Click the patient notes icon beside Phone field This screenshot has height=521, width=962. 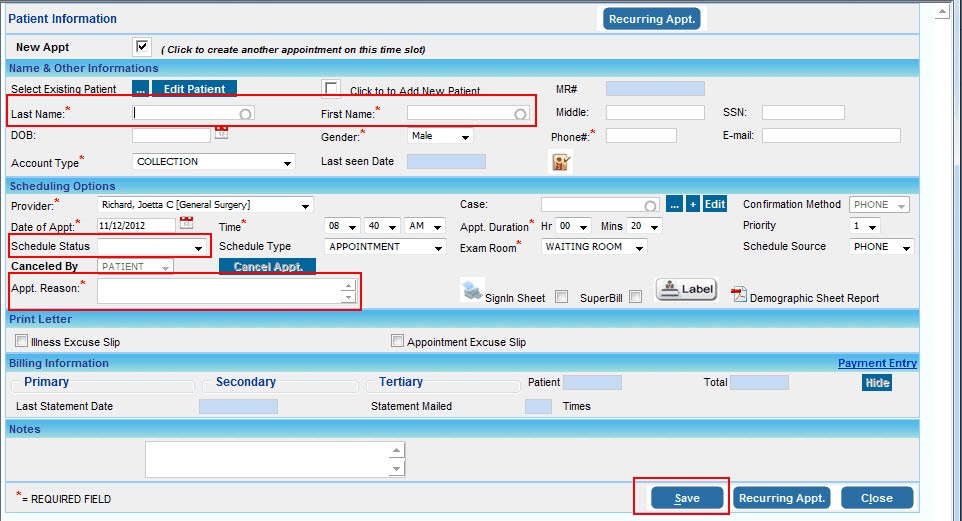coord(561,161)
